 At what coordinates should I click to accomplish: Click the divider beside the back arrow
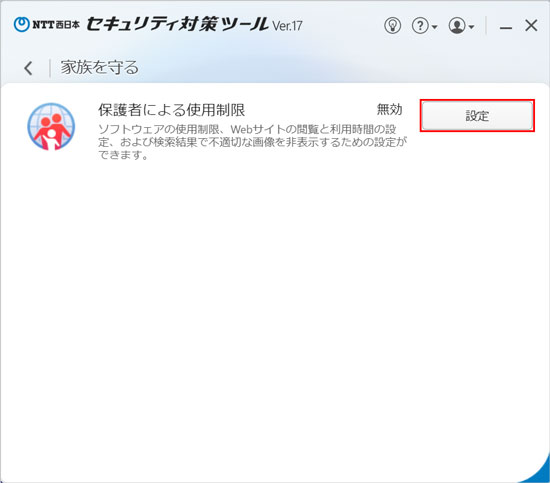tap(50, 68)
